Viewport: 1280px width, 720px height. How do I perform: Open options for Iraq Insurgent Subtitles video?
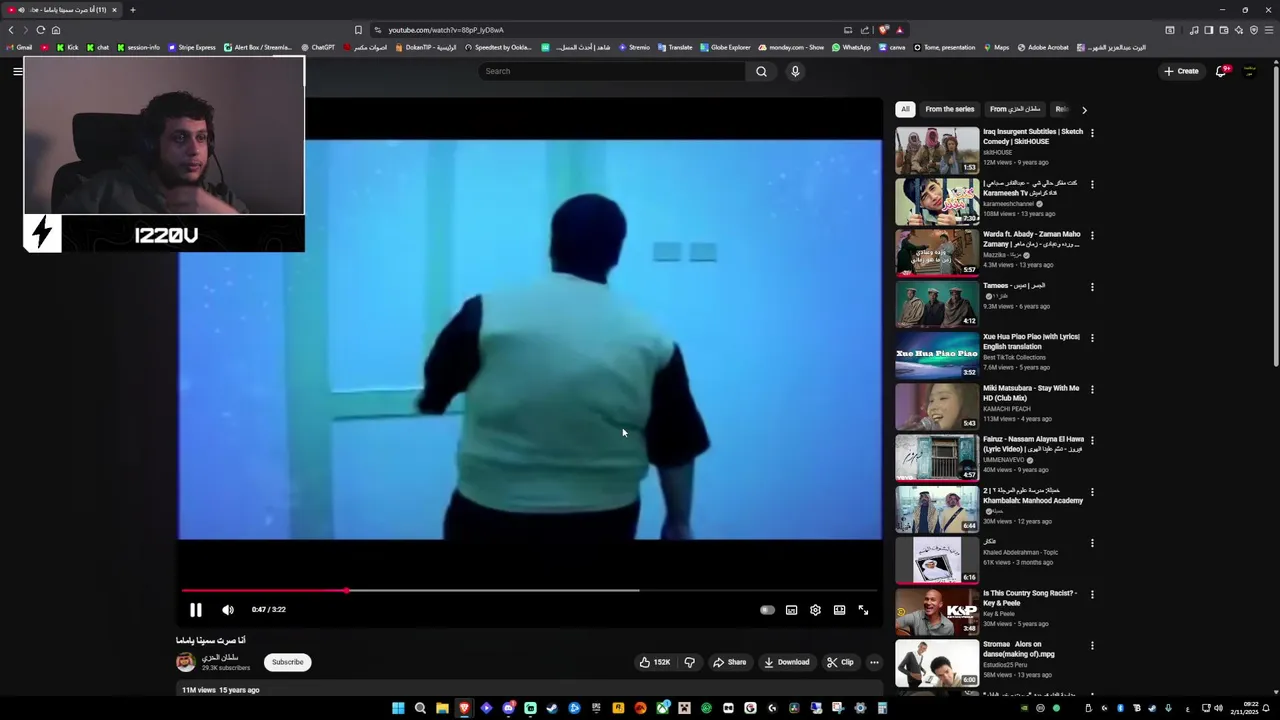(1092, 133)
